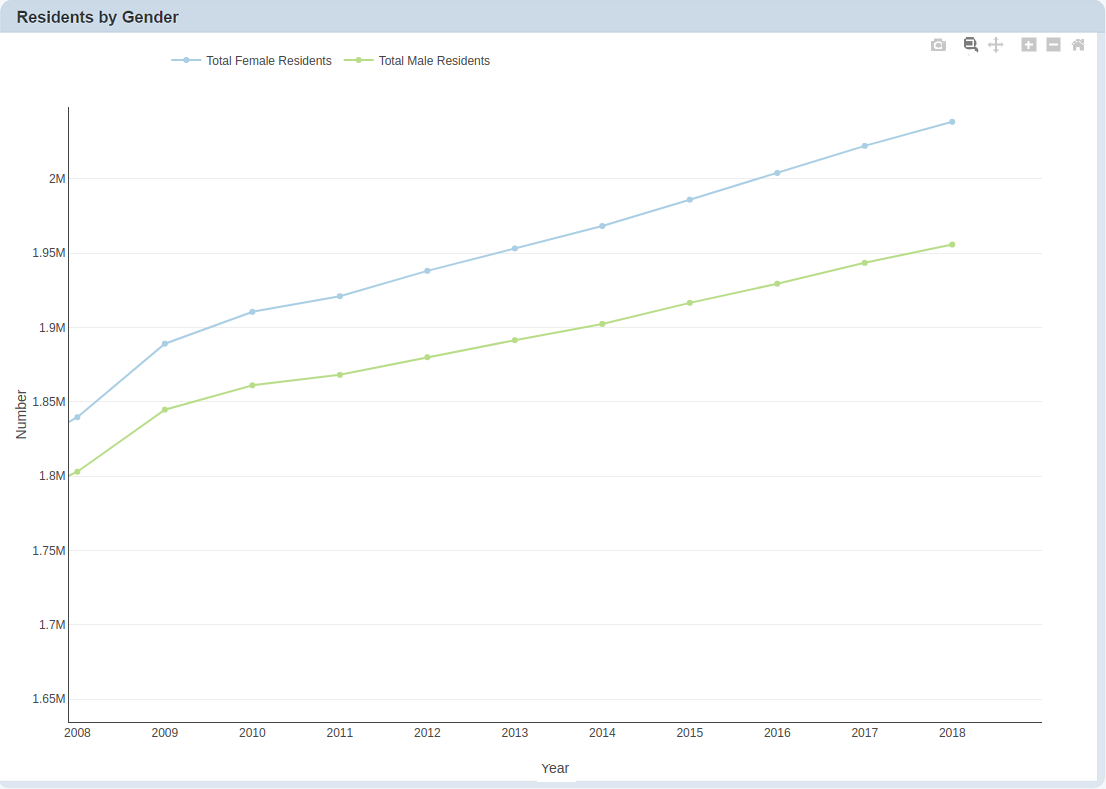This screenshot has height=789, width=1106.
Task: Toggle Total Male Residents series visibility
Action: coord(434,61)
